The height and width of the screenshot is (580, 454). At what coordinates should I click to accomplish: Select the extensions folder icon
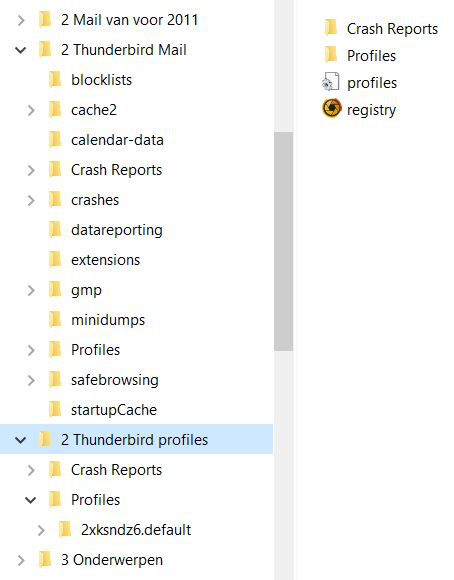click(x=55, y=259)
